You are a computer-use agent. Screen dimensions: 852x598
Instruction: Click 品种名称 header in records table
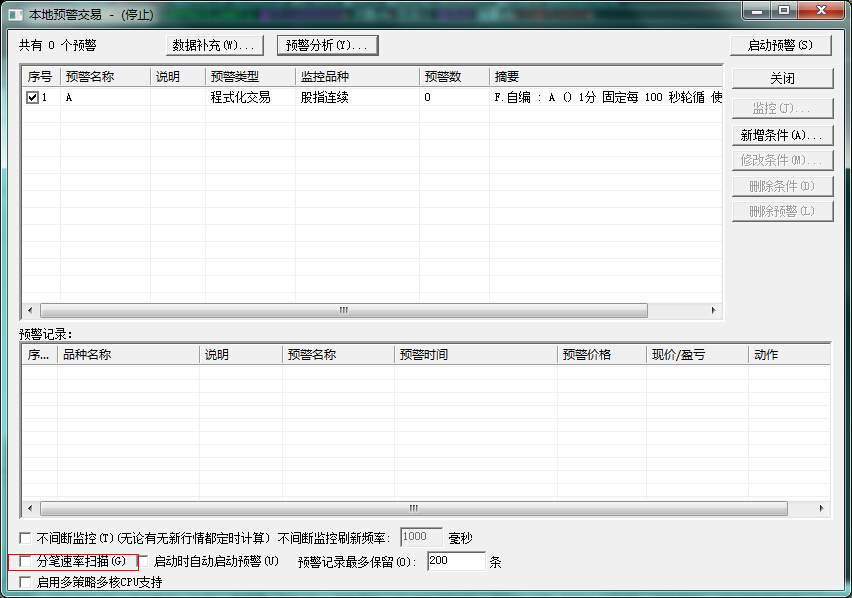click(x=128, y=355)
